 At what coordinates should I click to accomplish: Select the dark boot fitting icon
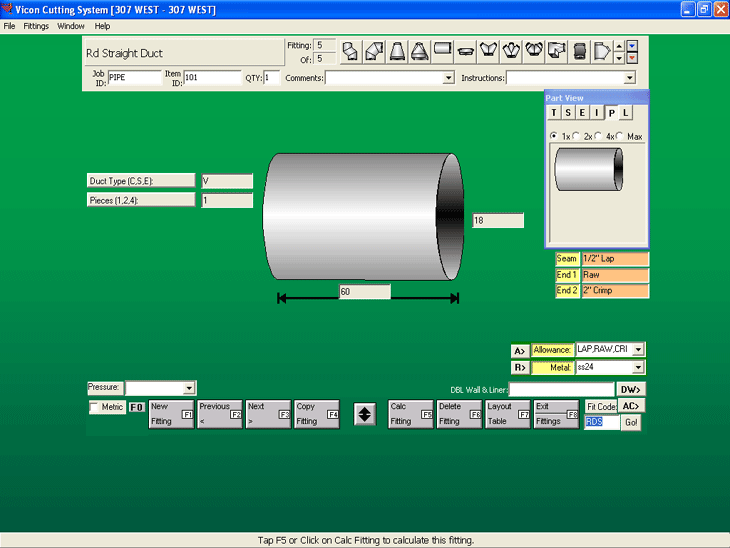point(580,50)
